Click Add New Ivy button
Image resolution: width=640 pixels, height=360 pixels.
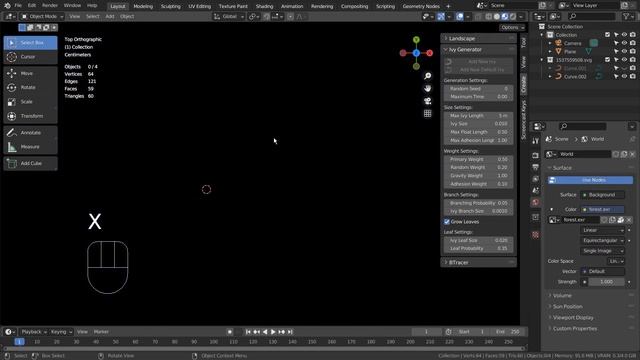tap(478, 62)
